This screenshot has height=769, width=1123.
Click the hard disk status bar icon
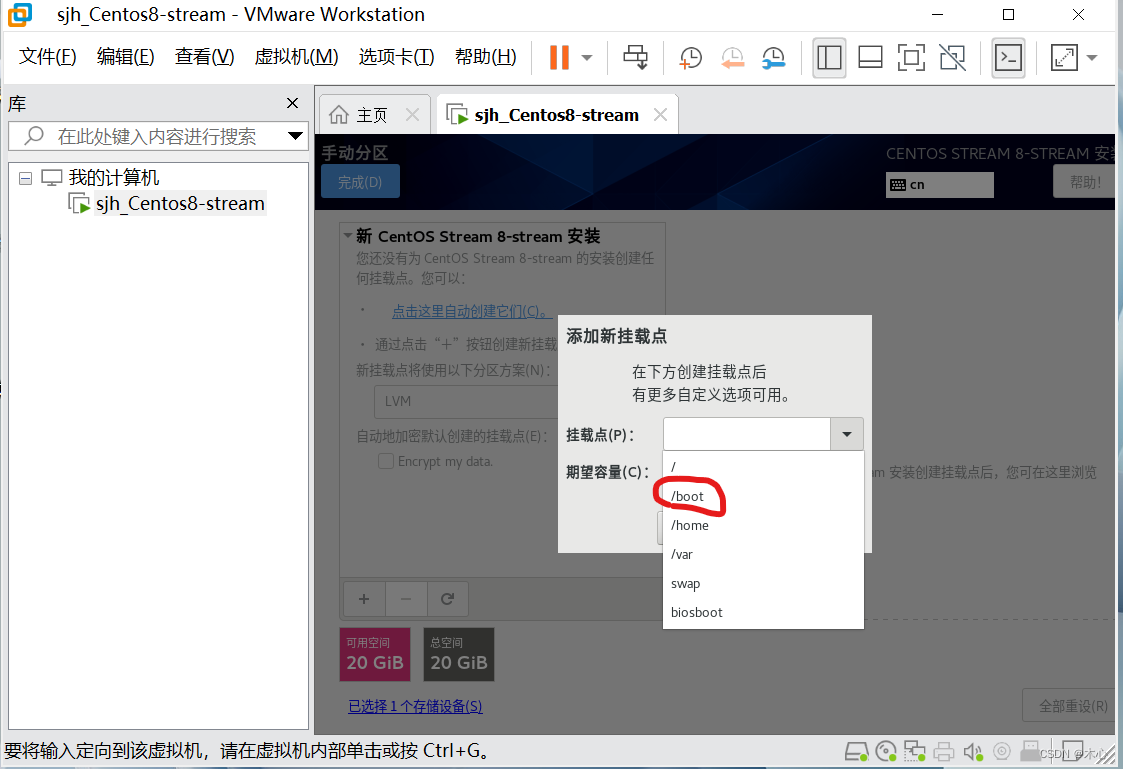(x=857, y=751)
